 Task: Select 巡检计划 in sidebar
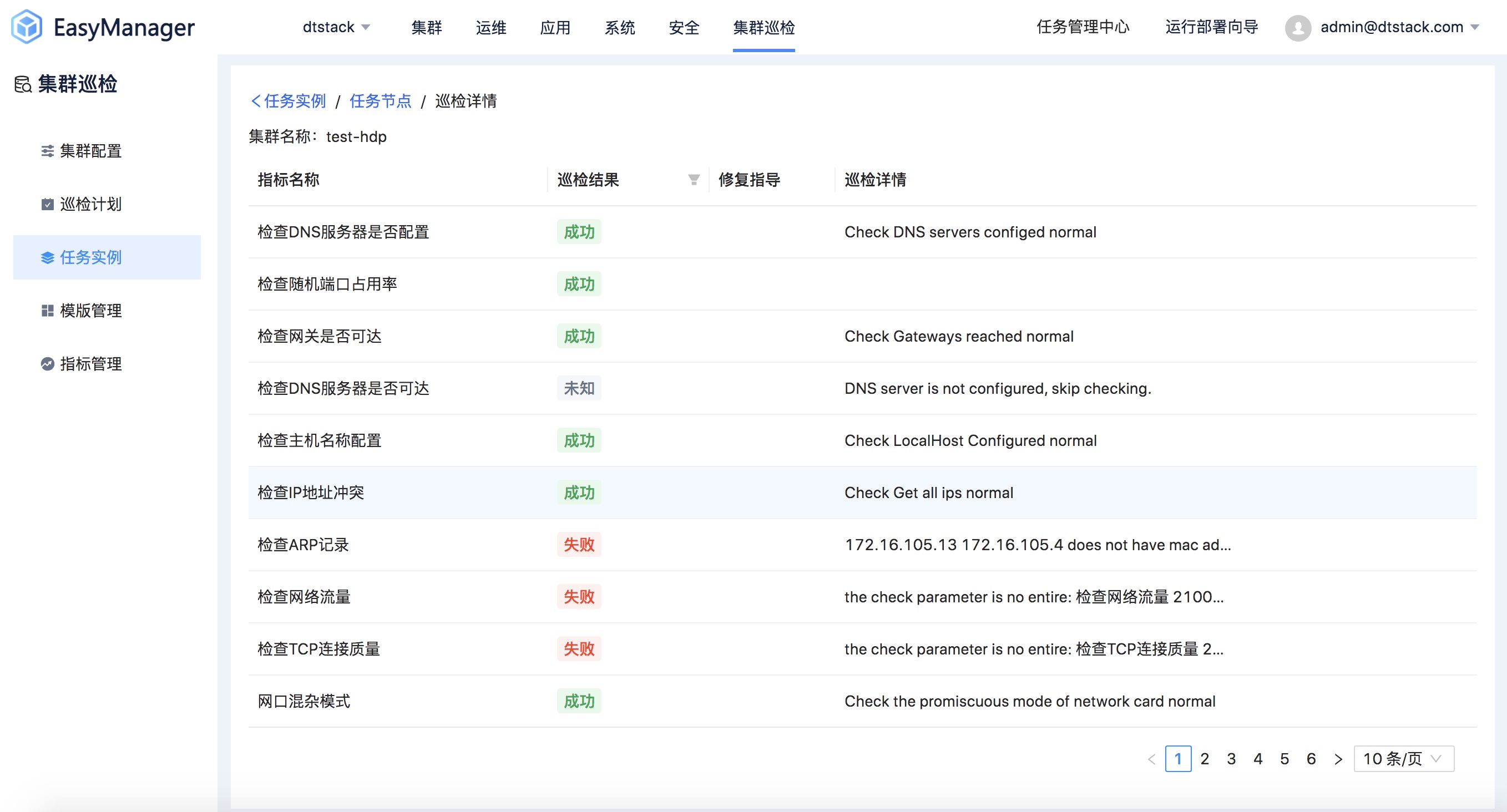[x=107, y=205]
